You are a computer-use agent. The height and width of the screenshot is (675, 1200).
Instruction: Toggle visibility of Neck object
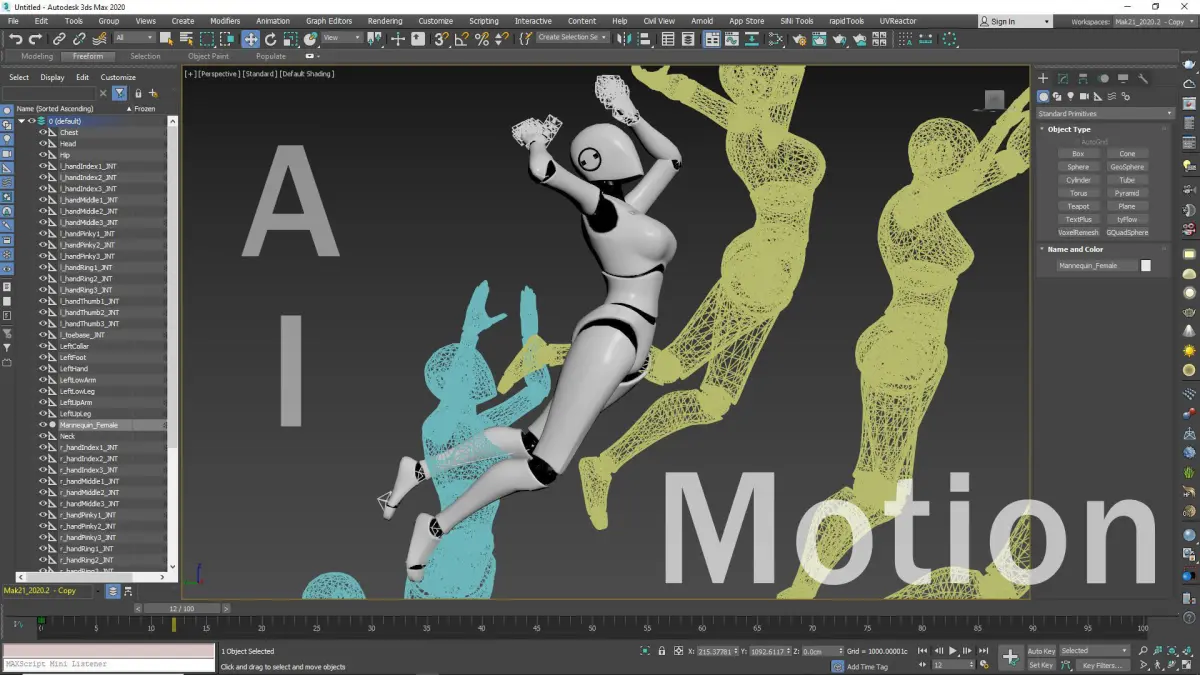point(43,436)
